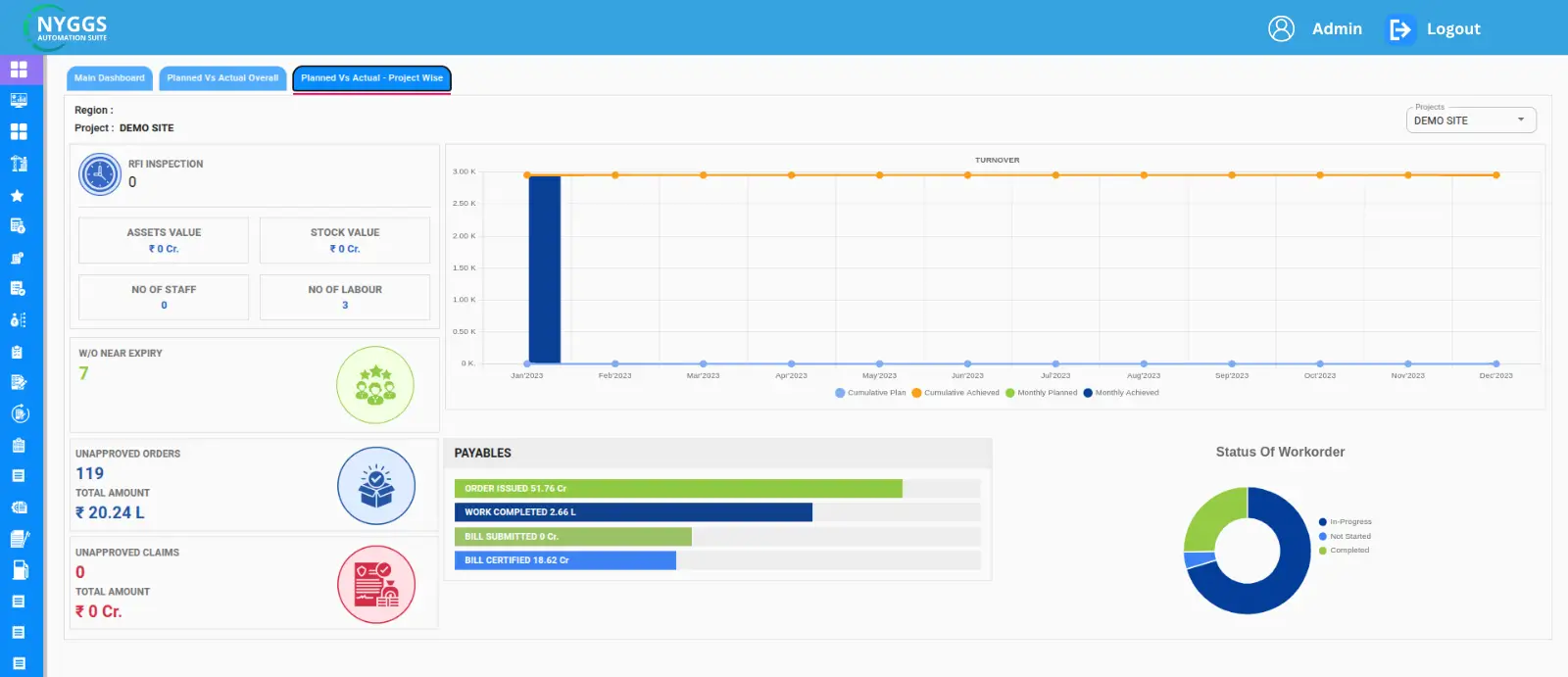
Task: Toggle Monthly Achieved legend entry
Action: (1121, 393)
